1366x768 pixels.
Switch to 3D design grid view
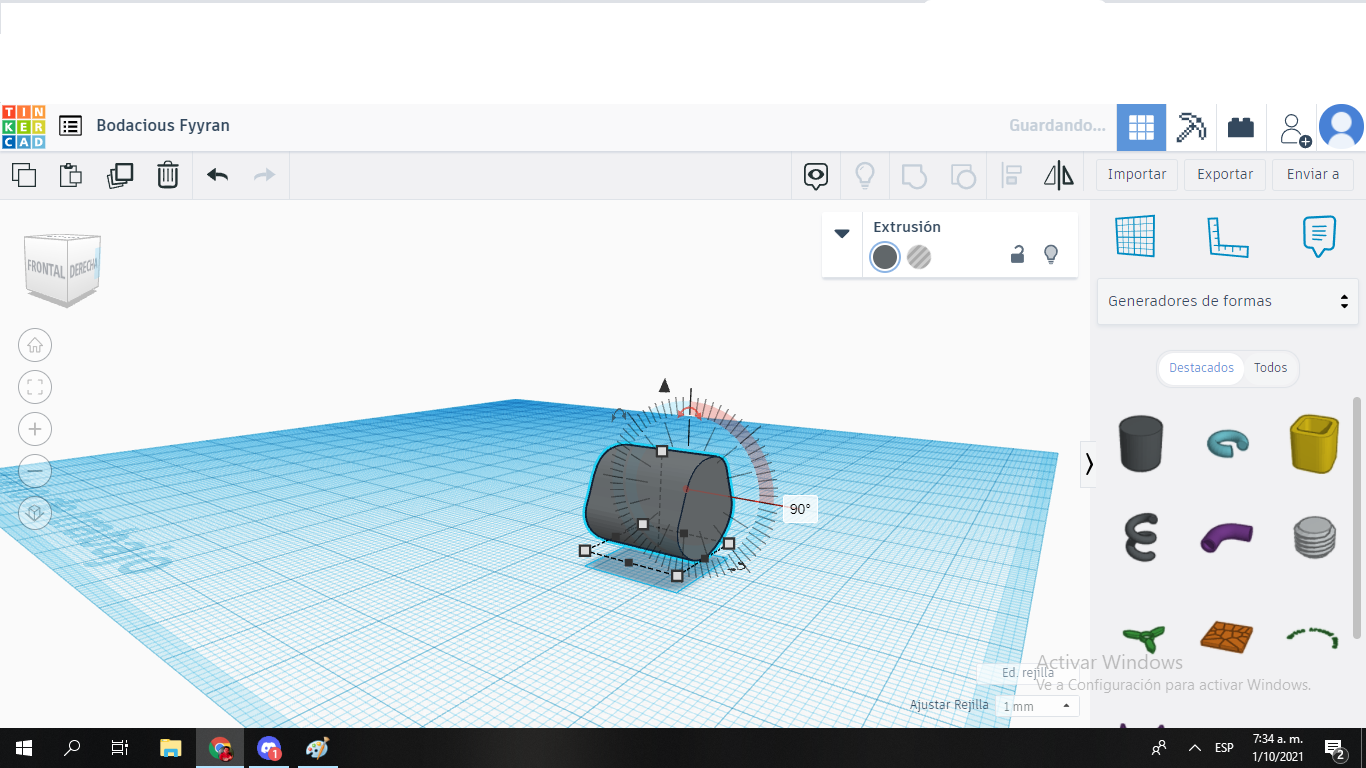click(x=1141, y=127)
